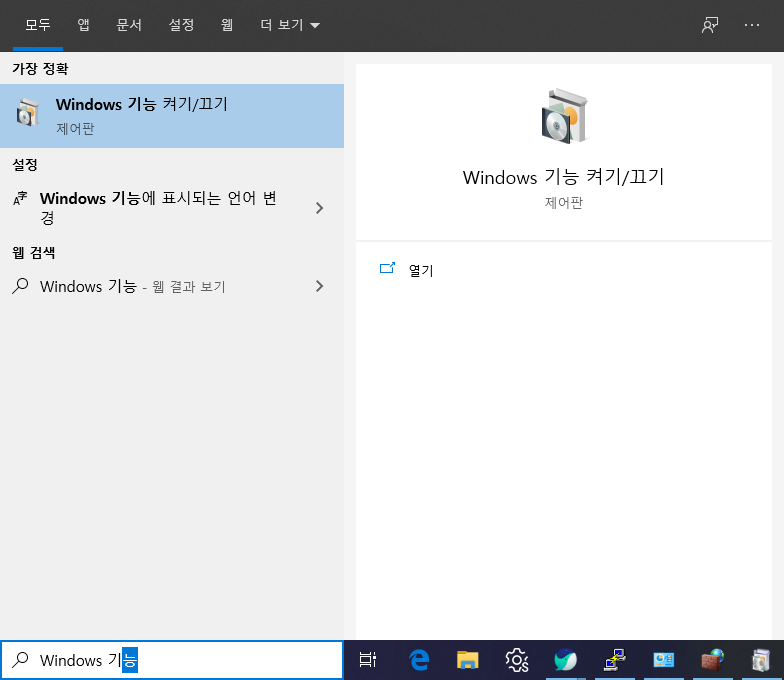Open the Settings gear on taskbar
Screen dimensions: 784x680
516,660
